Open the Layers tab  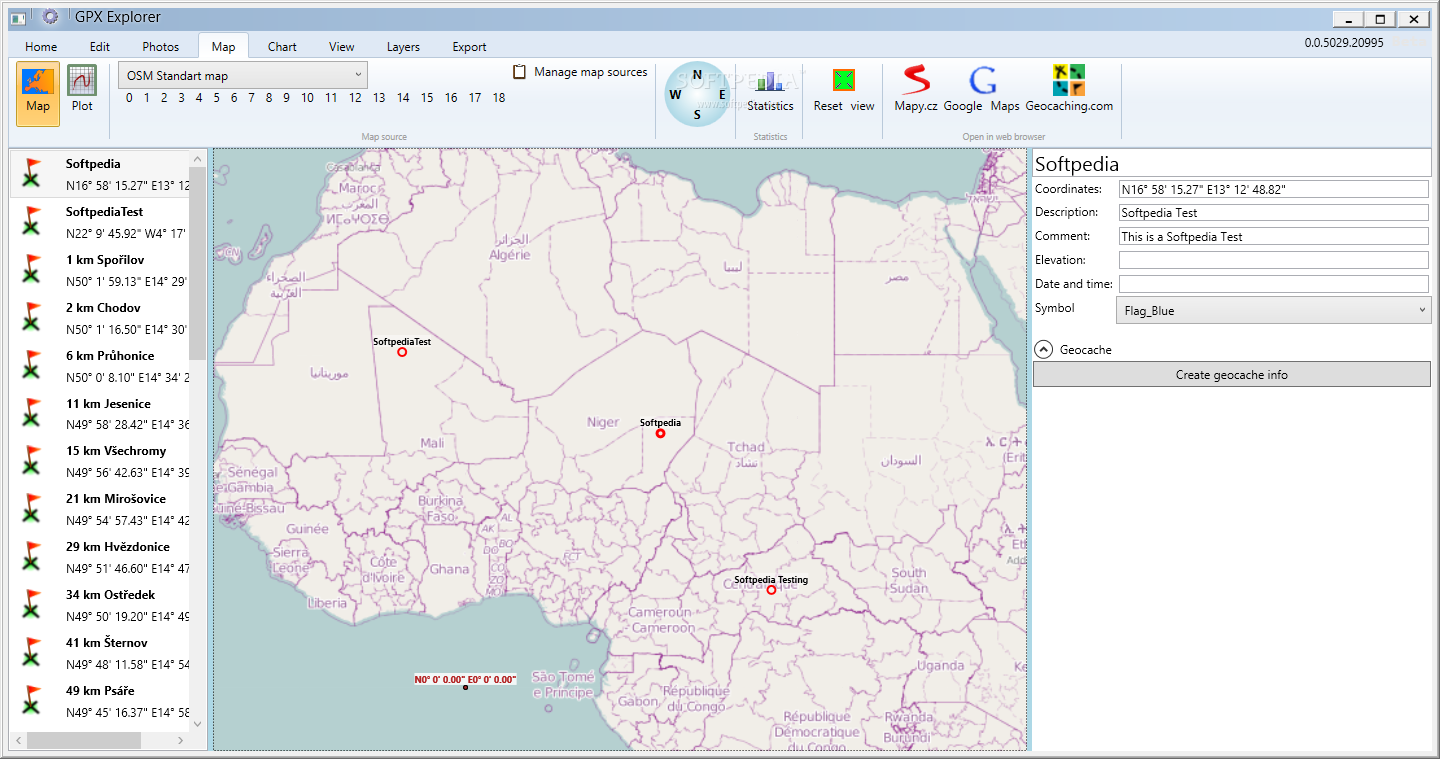(403, 47)
